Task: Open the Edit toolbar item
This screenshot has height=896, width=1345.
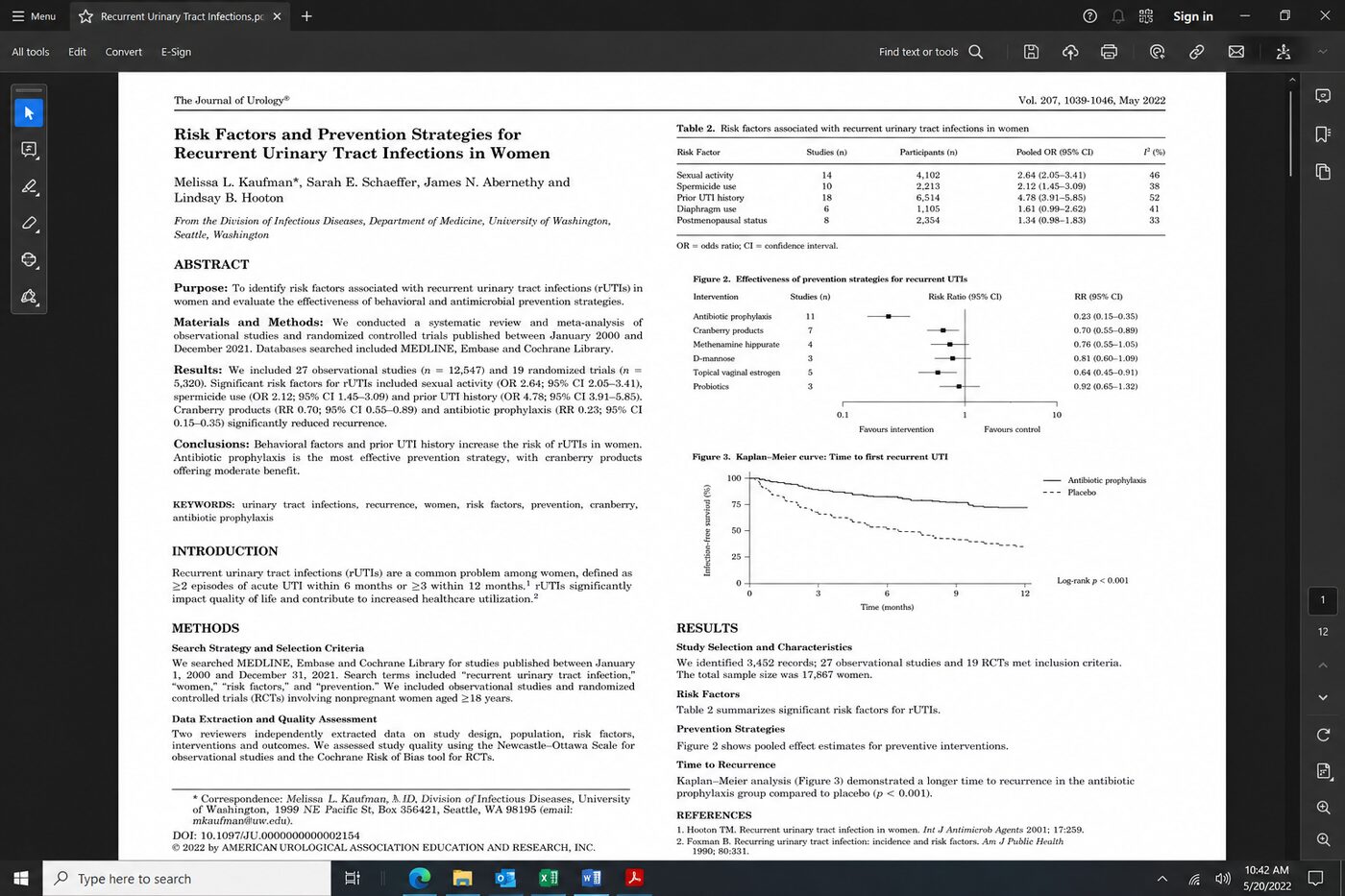Action: (x=78, y=52)
